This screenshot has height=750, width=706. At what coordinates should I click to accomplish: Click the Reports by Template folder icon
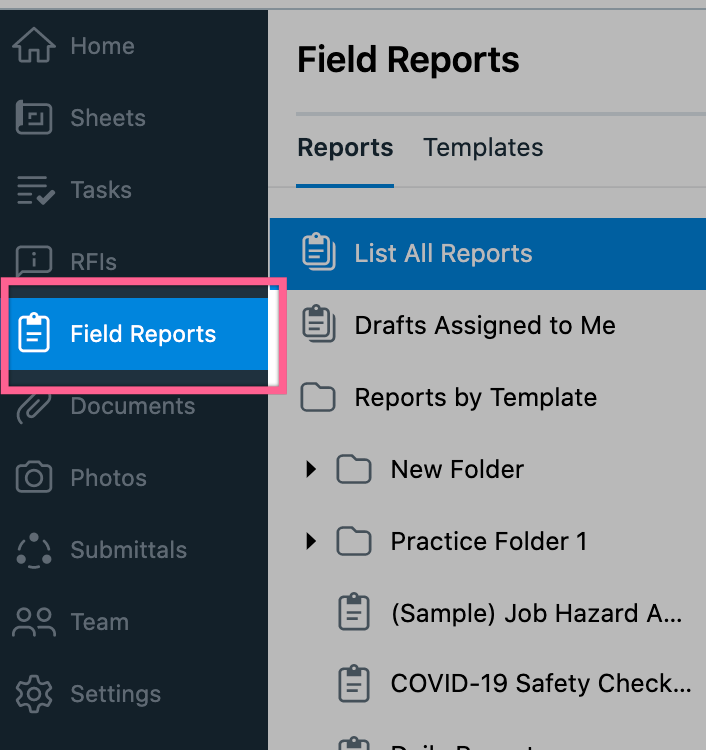pyautogui.click(x=318, y=397)
